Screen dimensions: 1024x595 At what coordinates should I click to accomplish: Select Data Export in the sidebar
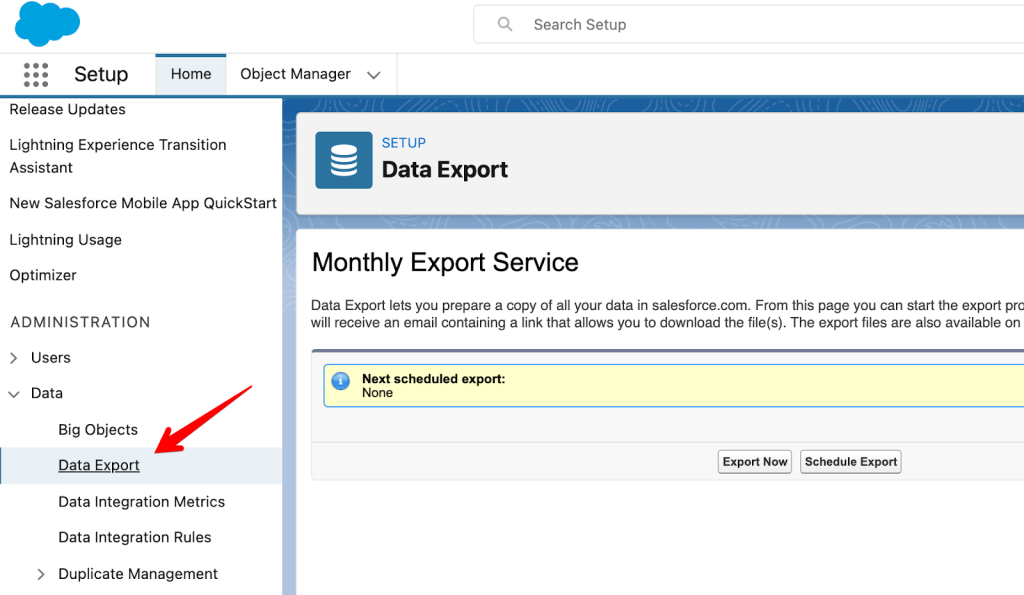pos(99,465)
